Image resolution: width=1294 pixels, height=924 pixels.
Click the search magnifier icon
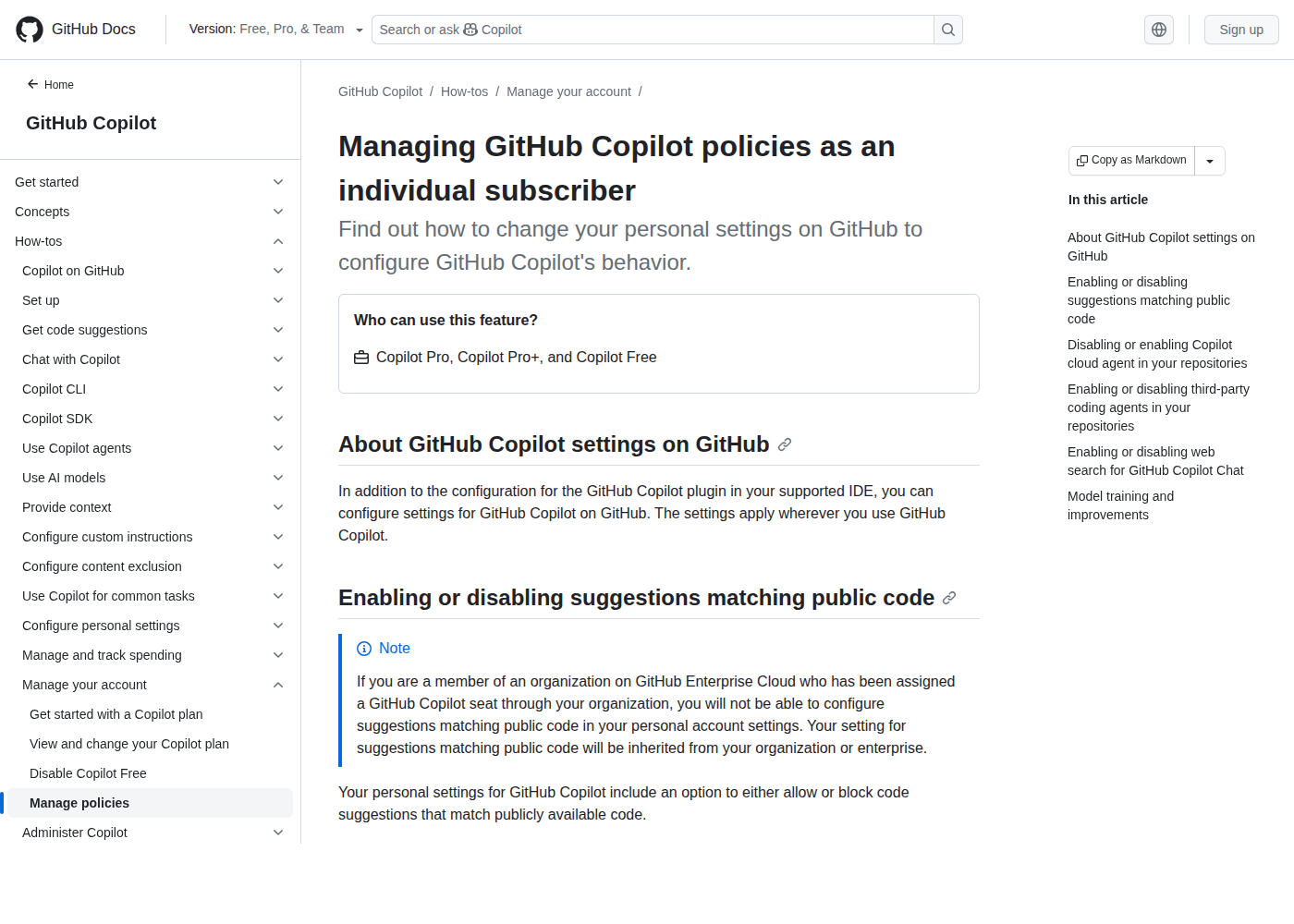947,29
